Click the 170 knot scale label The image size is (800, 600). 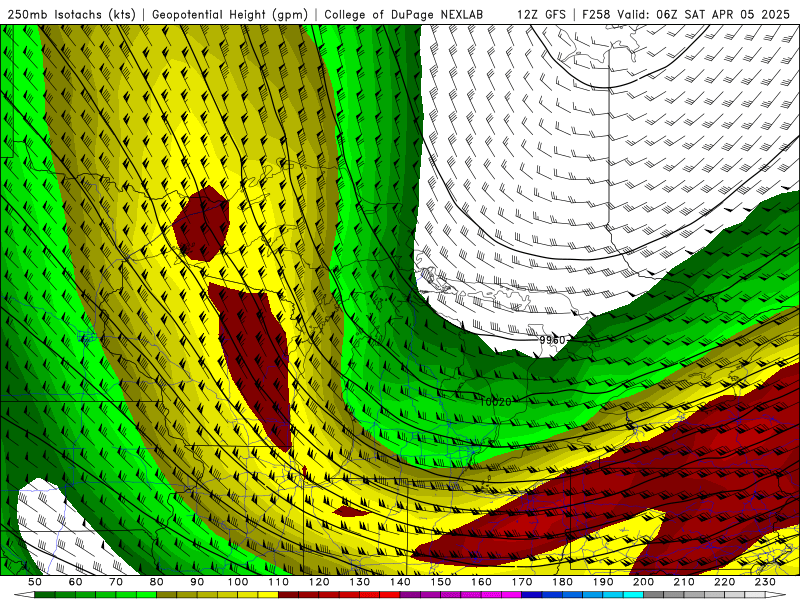tap(521, 582)
